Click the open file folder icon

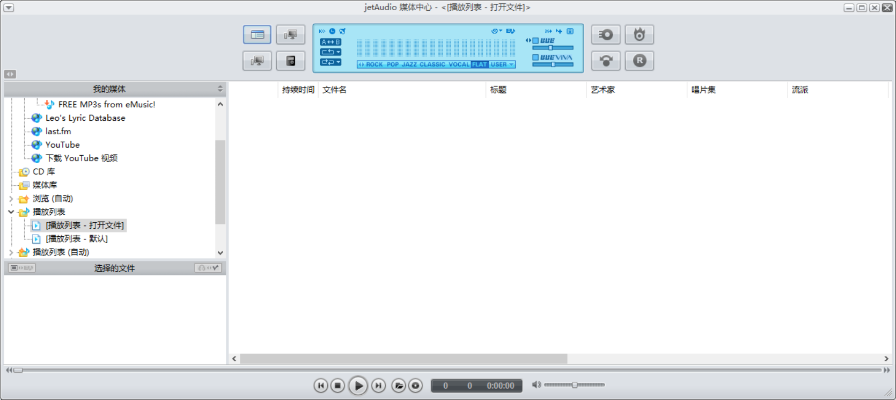point(398,385)
